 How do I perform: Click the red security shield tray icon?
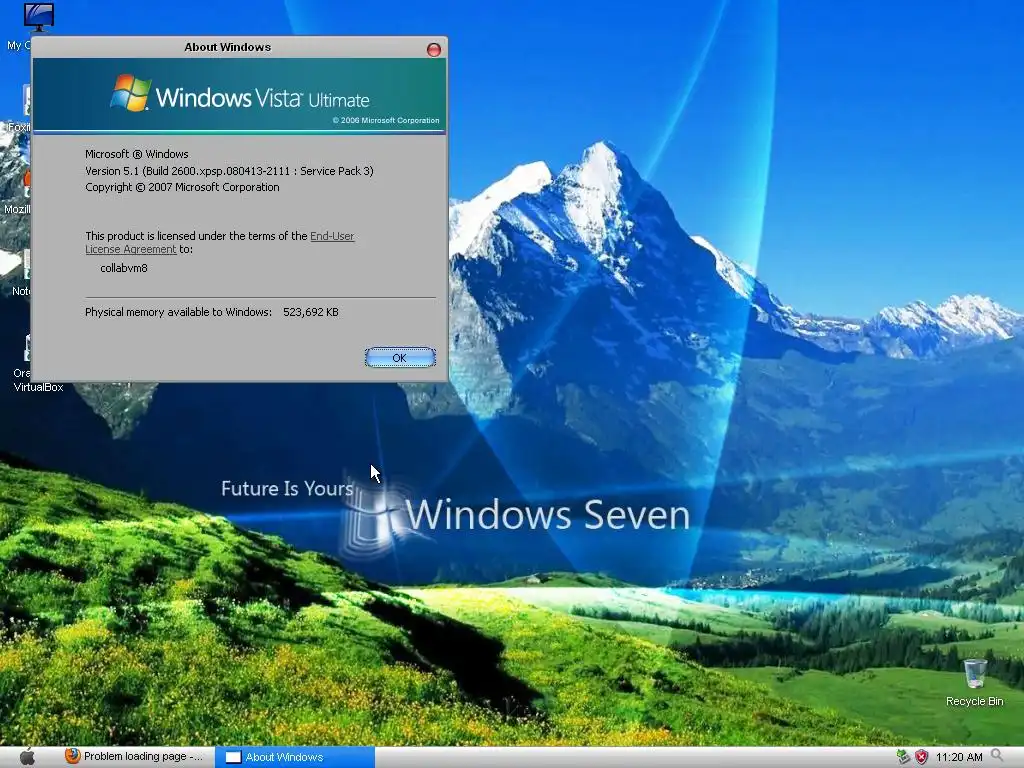click(x=921, y=757)
